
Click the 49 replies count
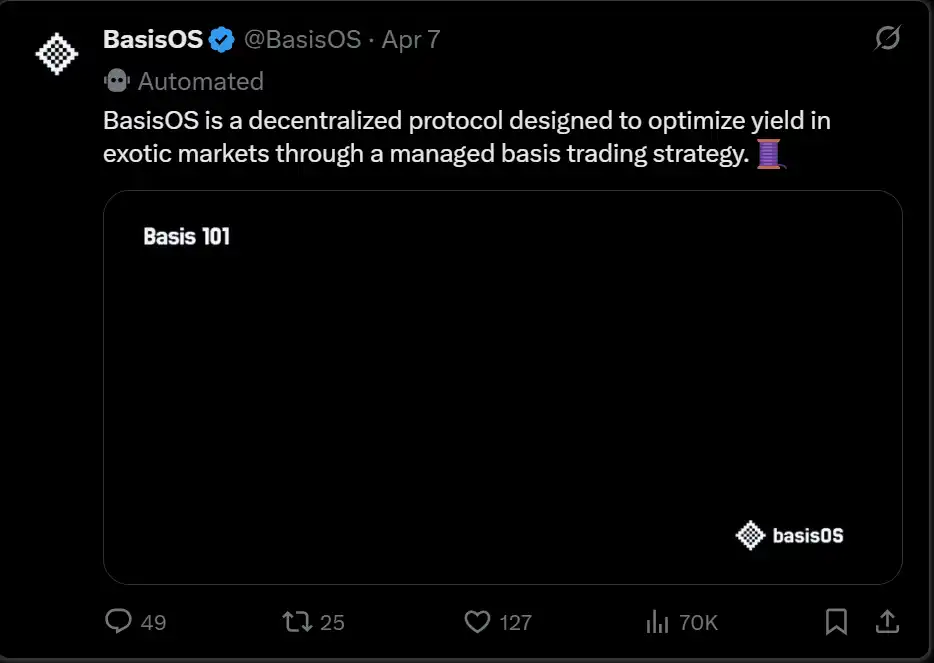(x=153, y=623)
